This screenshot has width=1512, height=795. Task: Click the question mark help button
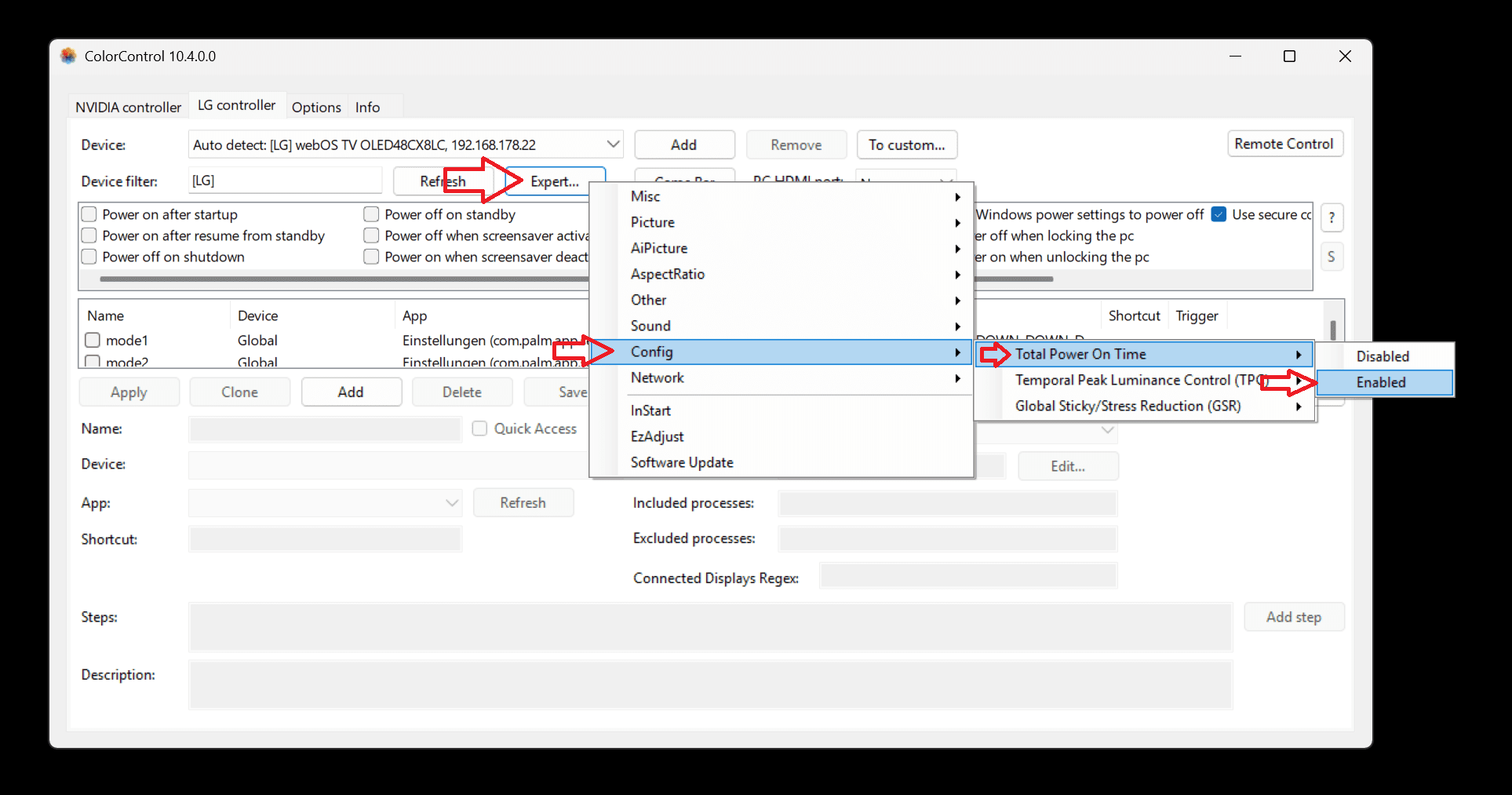[x=1332, y=217]
